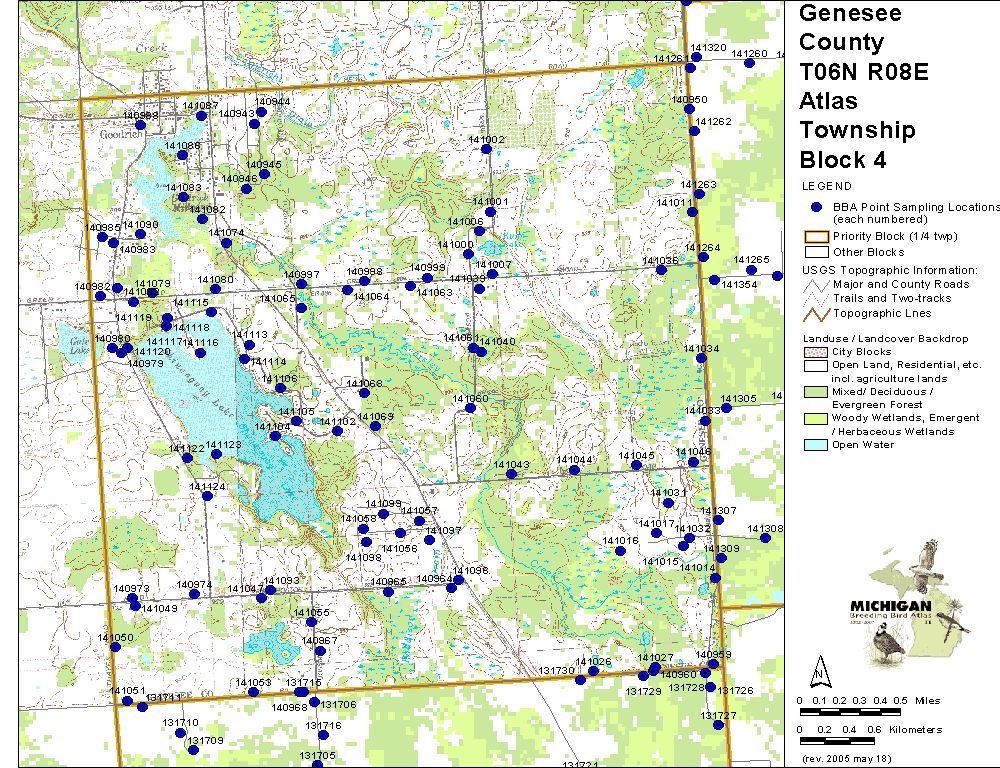Screen dimensions: 1000x768
Task: Click point marker 141308
Action: [765, 538]
